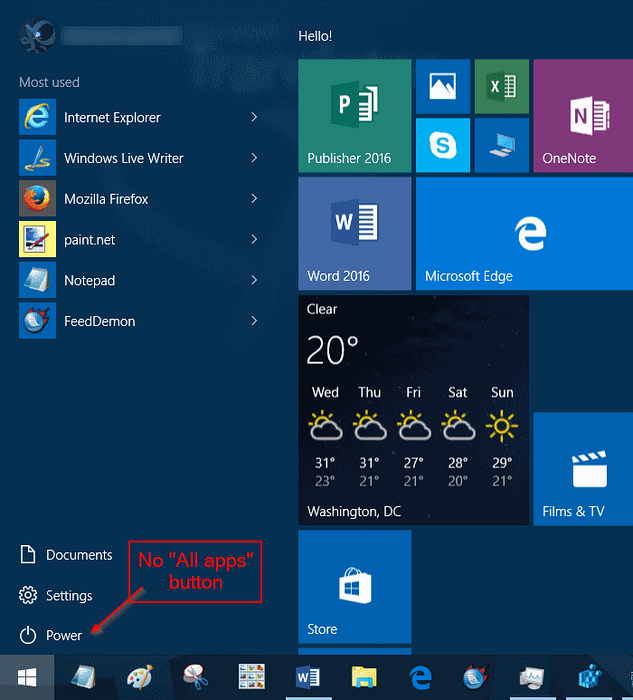Launch Skype from the small tile
The width and height of the screenshot is (633, 700).
[x=442, y=145]
